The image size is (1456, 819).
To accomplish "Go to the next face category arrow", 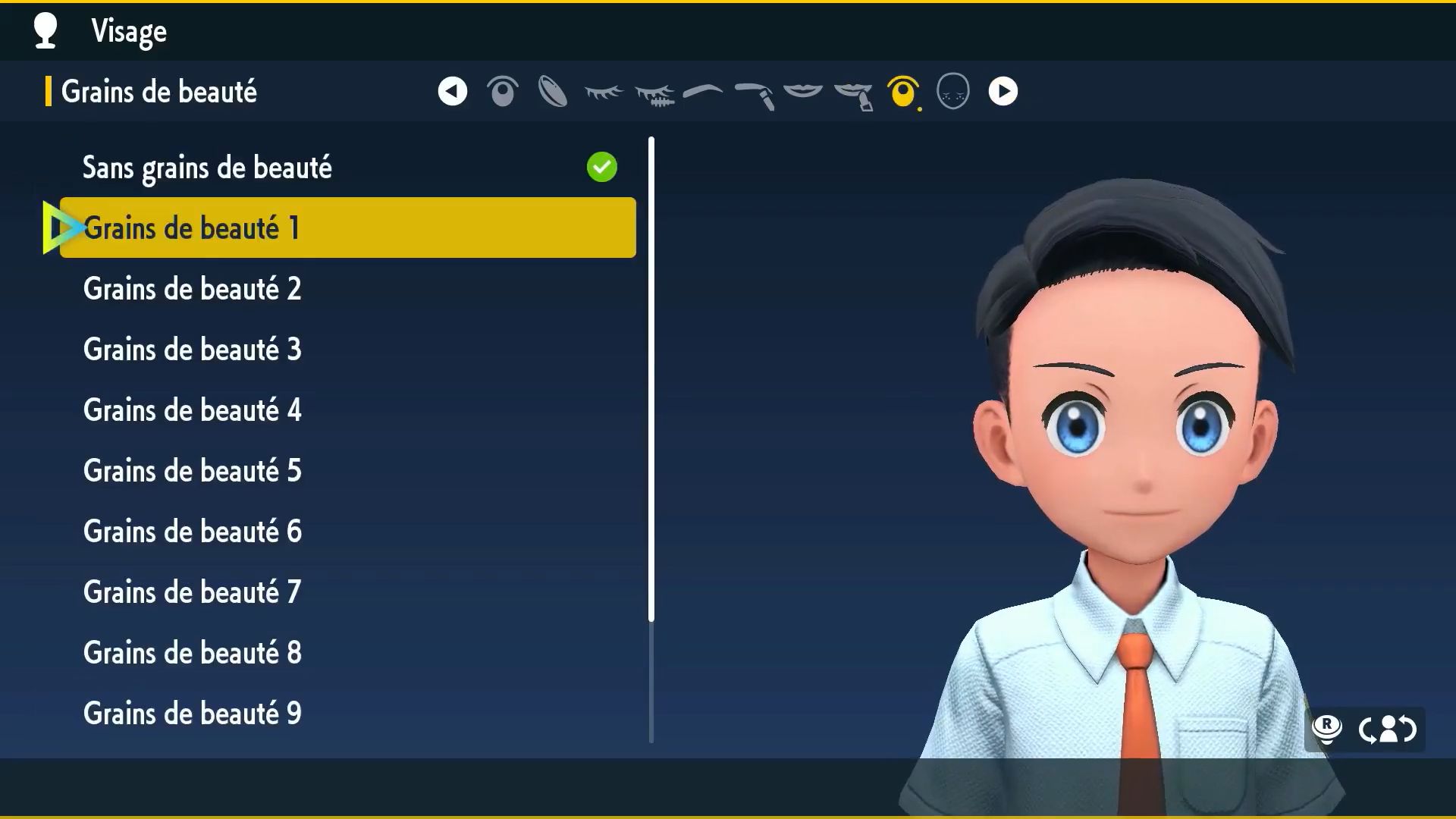I will (x=1003, y=92).
